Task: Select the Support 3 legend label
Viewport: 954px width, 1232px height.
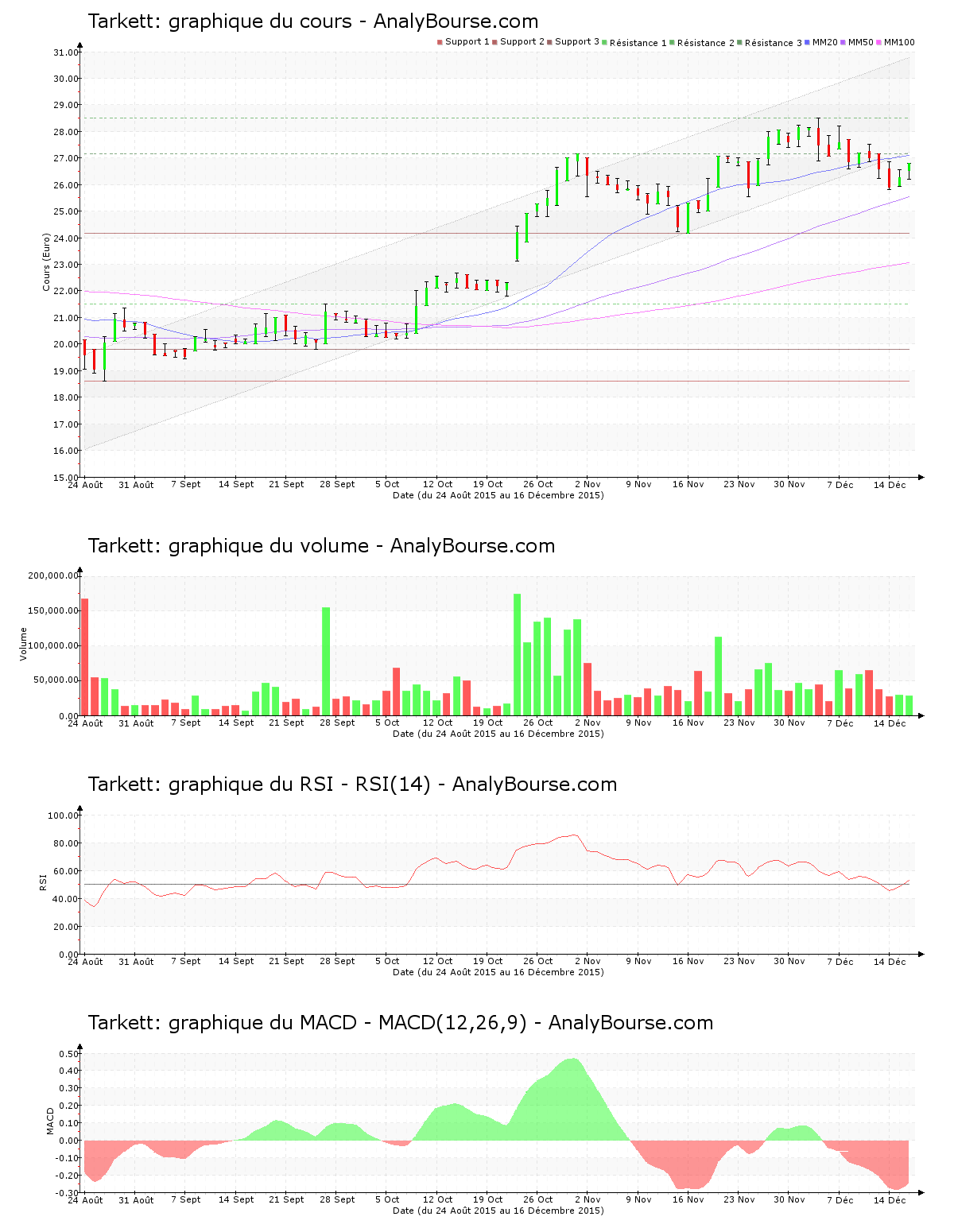Action: [577, 42]
